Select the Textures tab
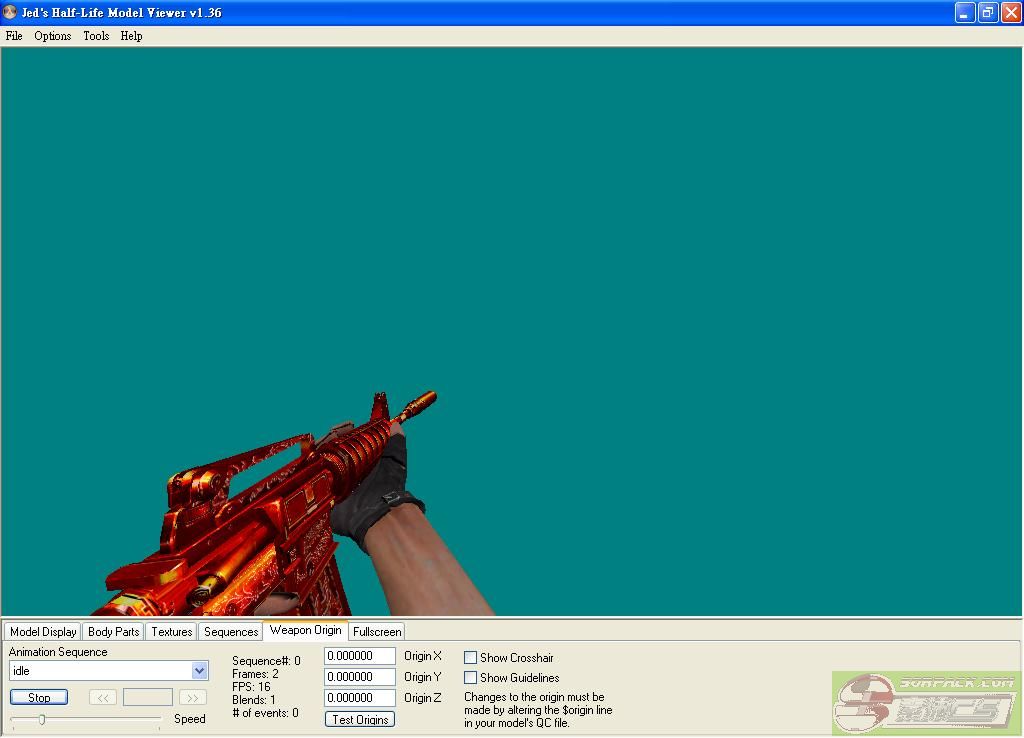The width and height of the screenshot is (1024, 738). coord(171,632)
